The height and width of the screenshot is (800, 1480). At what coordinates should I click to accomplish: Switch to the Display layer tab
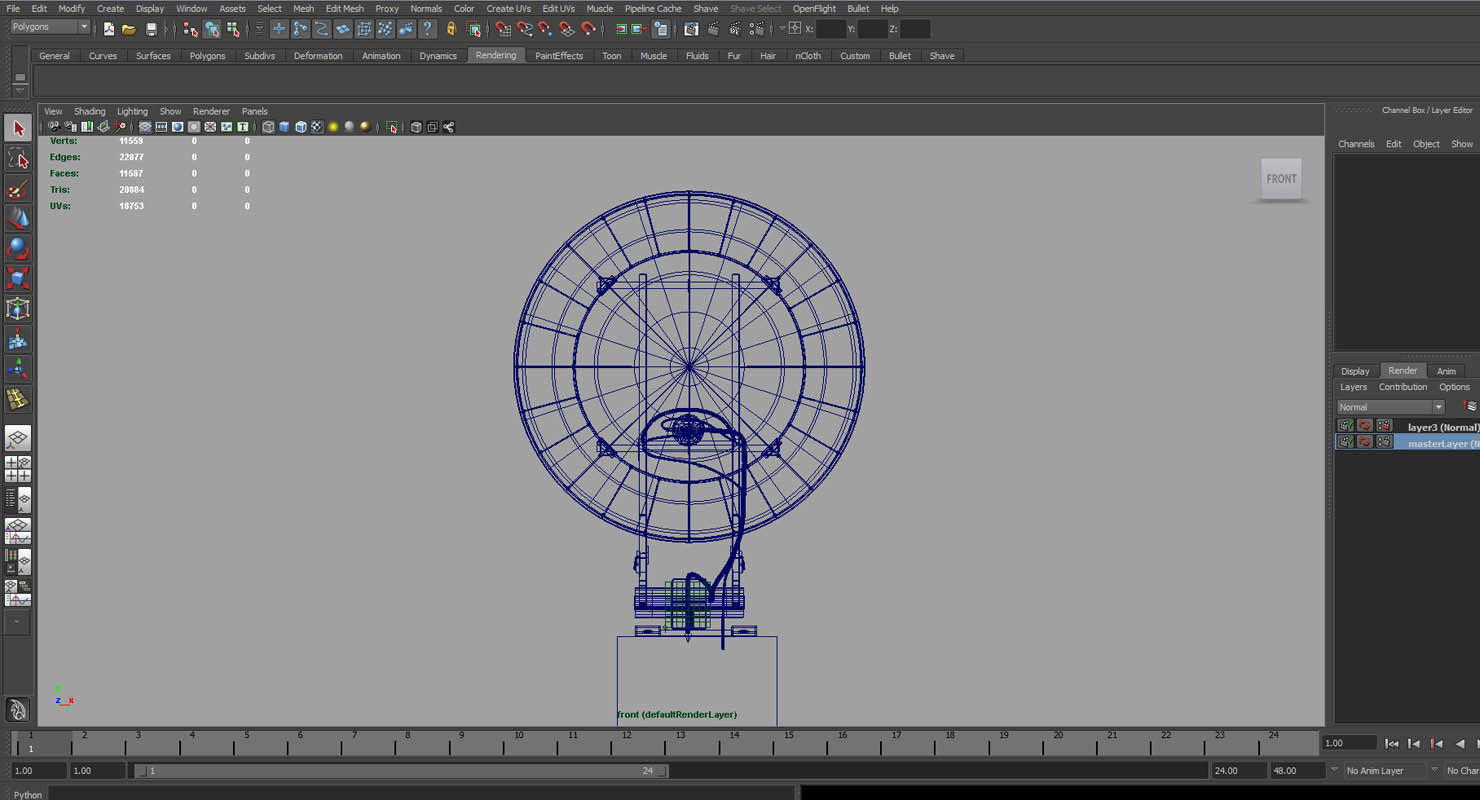coord(1355,371)
